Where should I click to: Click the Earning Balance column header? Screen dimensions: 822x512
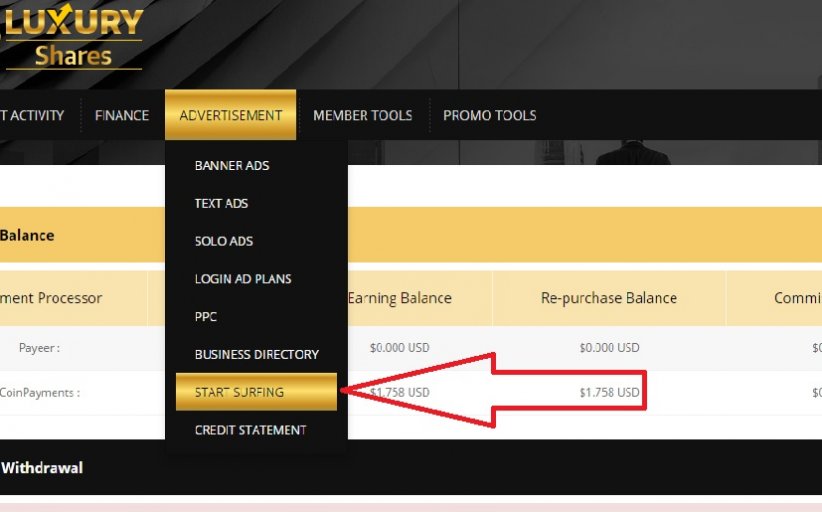[399, 298]
